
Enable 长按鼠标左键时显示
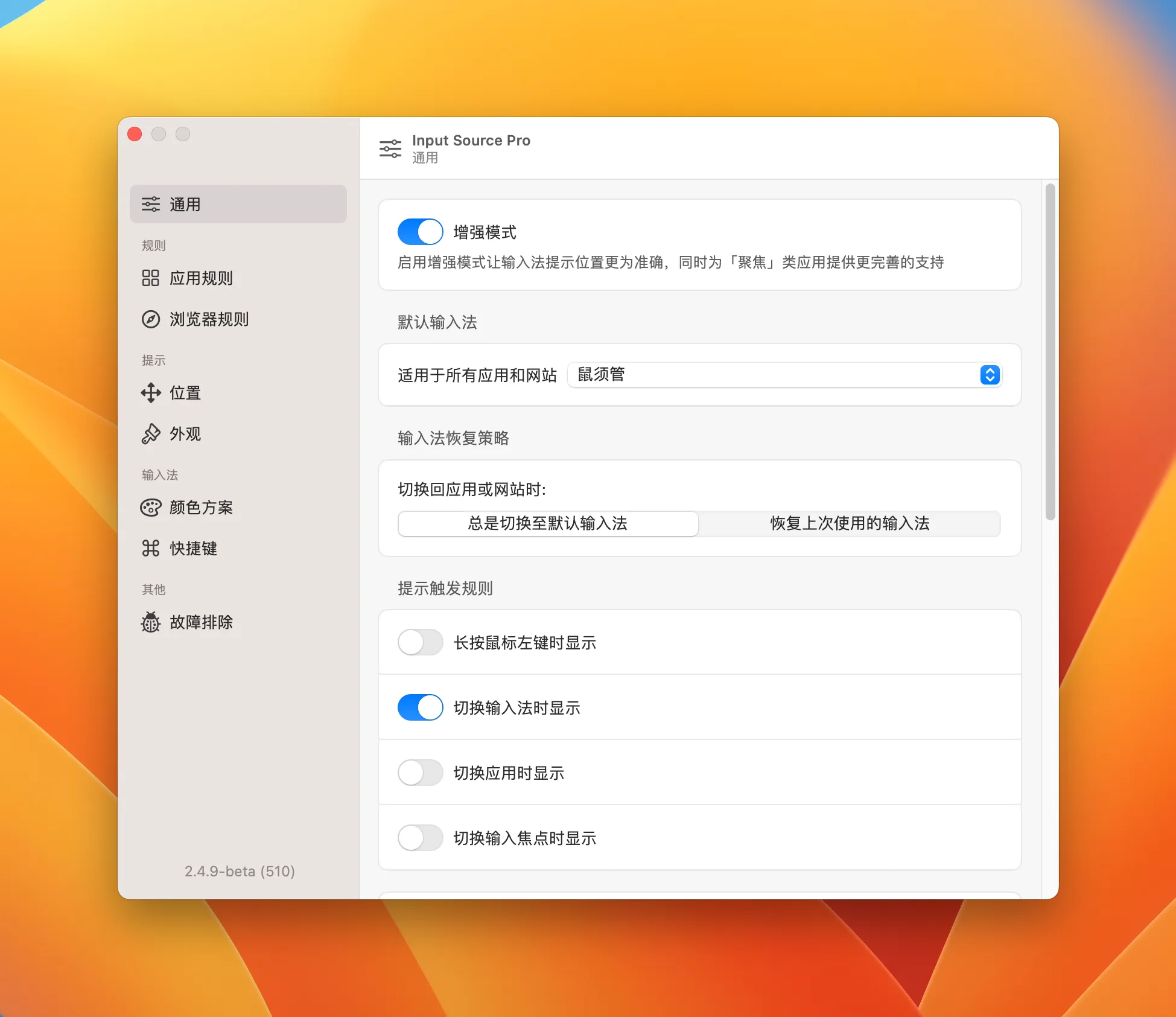(x=420, y=642)
